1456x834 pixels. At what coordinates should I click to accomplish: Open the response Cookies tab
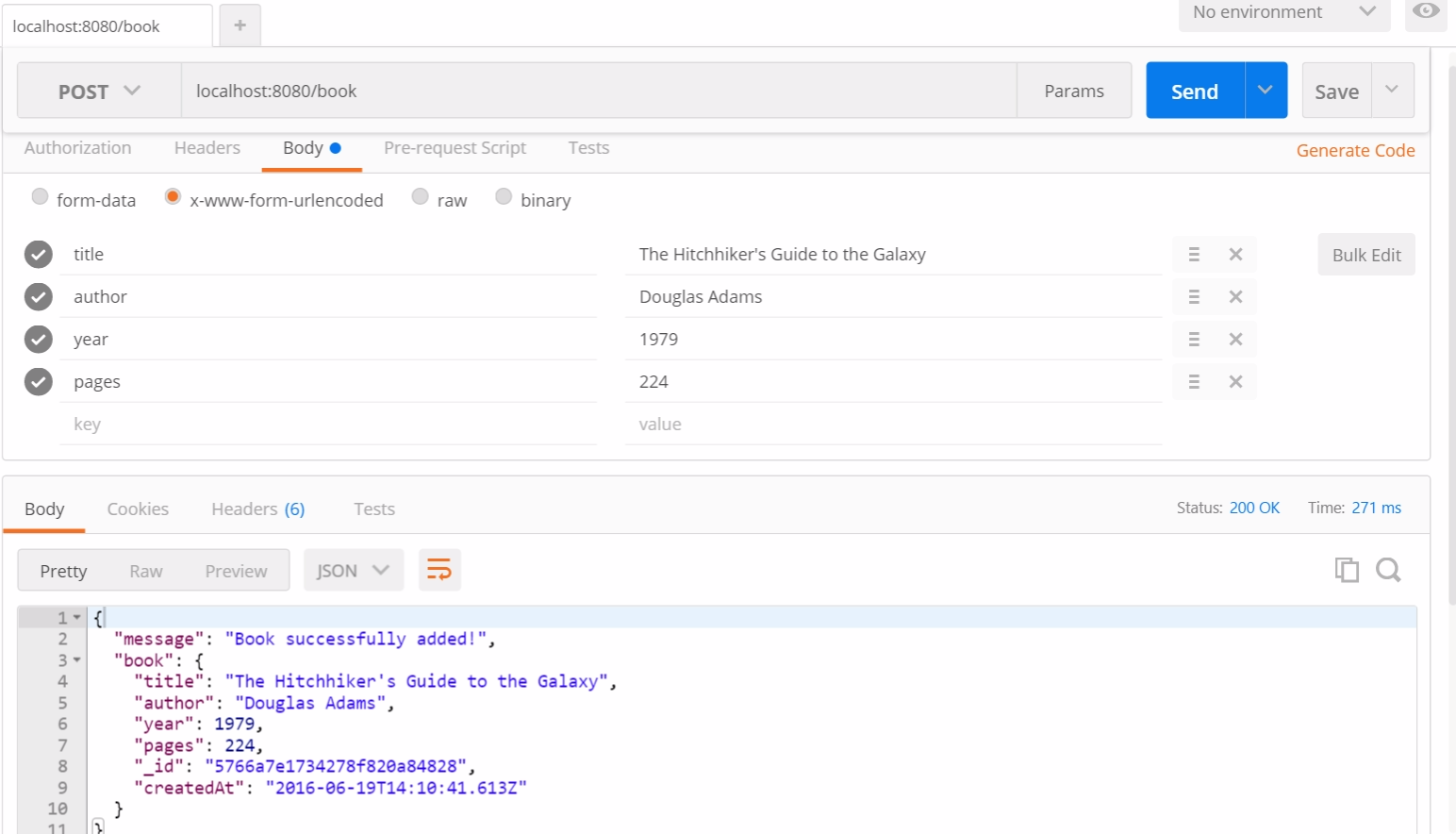[138, 509]
